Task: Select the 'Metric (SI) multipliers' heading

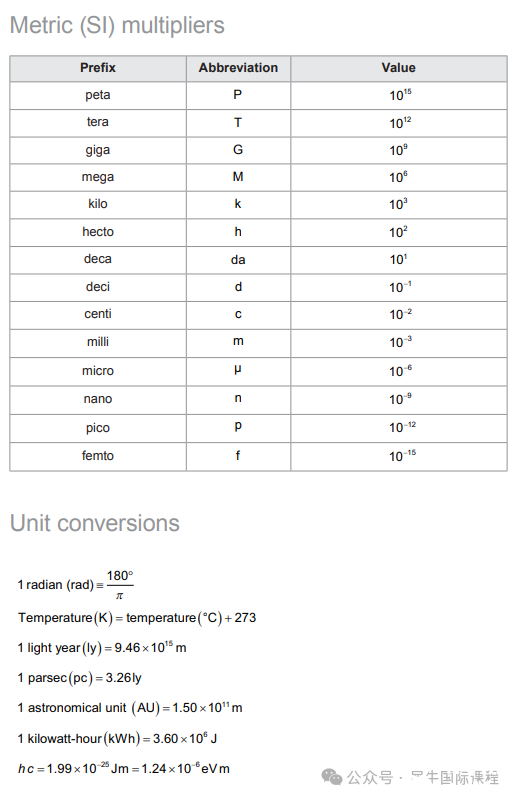Action: coord(117,25)
